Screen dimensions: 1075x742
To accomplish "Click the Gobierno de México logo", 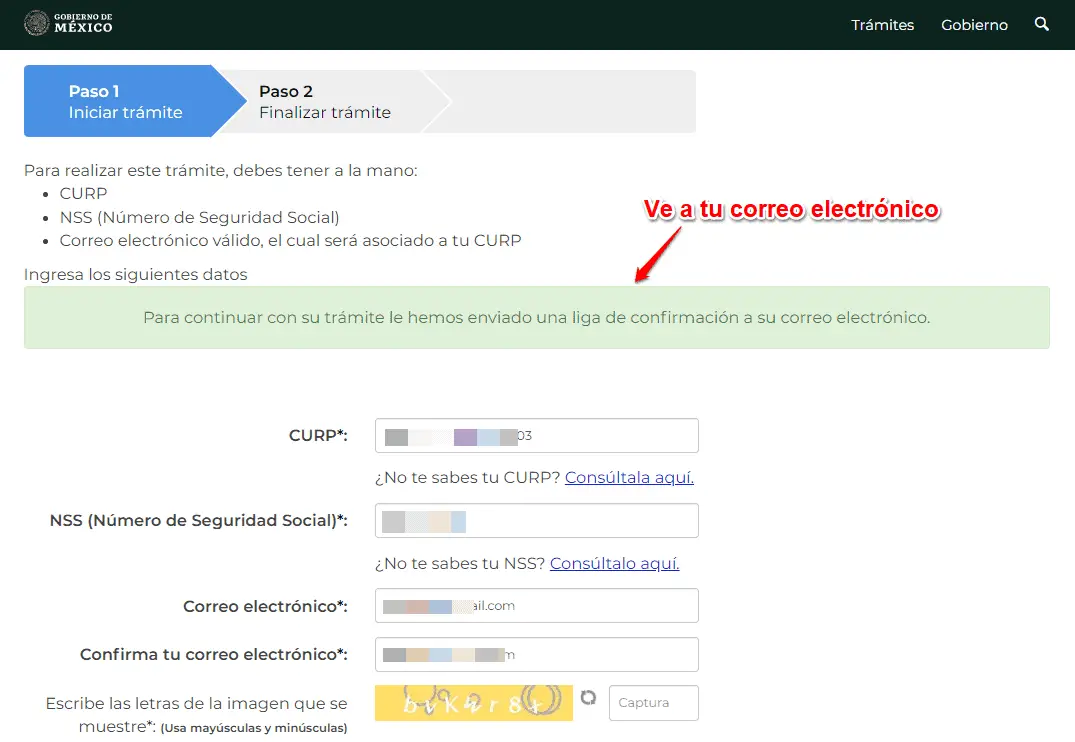I will point(68,23).
